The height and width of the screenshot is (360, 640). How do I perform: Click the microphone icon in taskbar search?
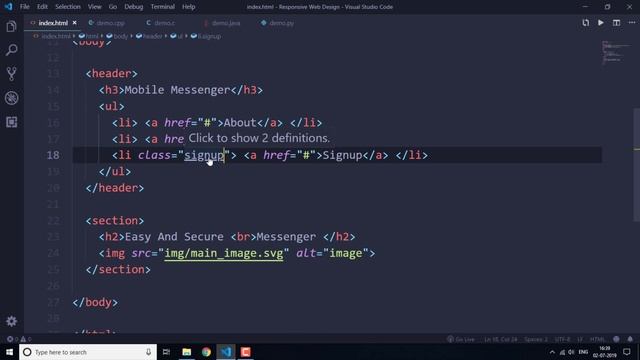148,352
